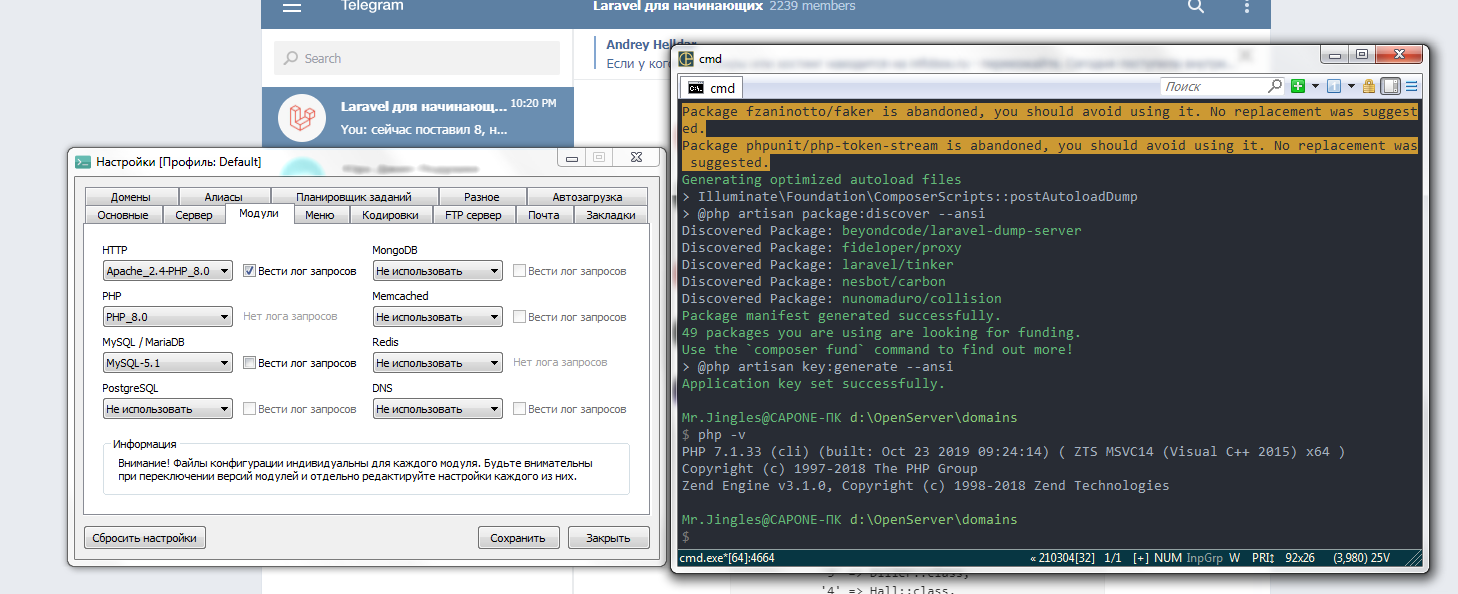Open the MongoDB module dropdown
Screen dimensions: 1458x594
pyautogui.click(x=438, y=271)
